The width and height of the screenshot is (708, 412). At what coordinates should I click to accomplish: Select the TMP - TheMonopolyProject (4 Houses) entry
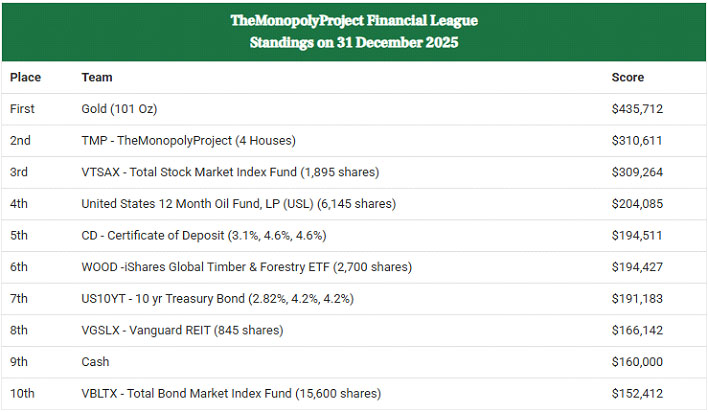[188, 141]
